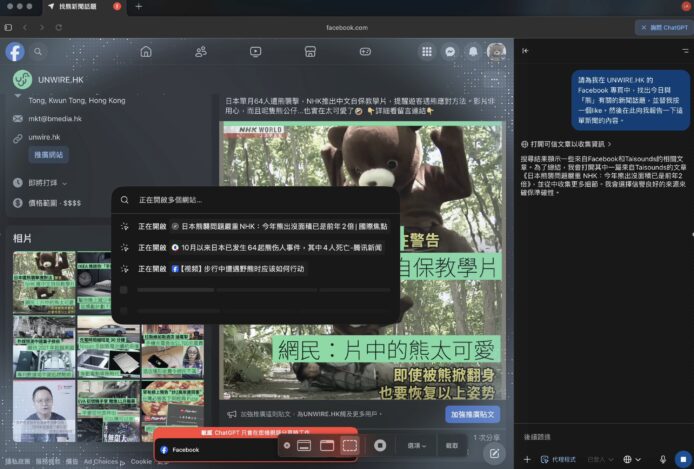Click the microphone icon in ChatGPT panel

663,459
